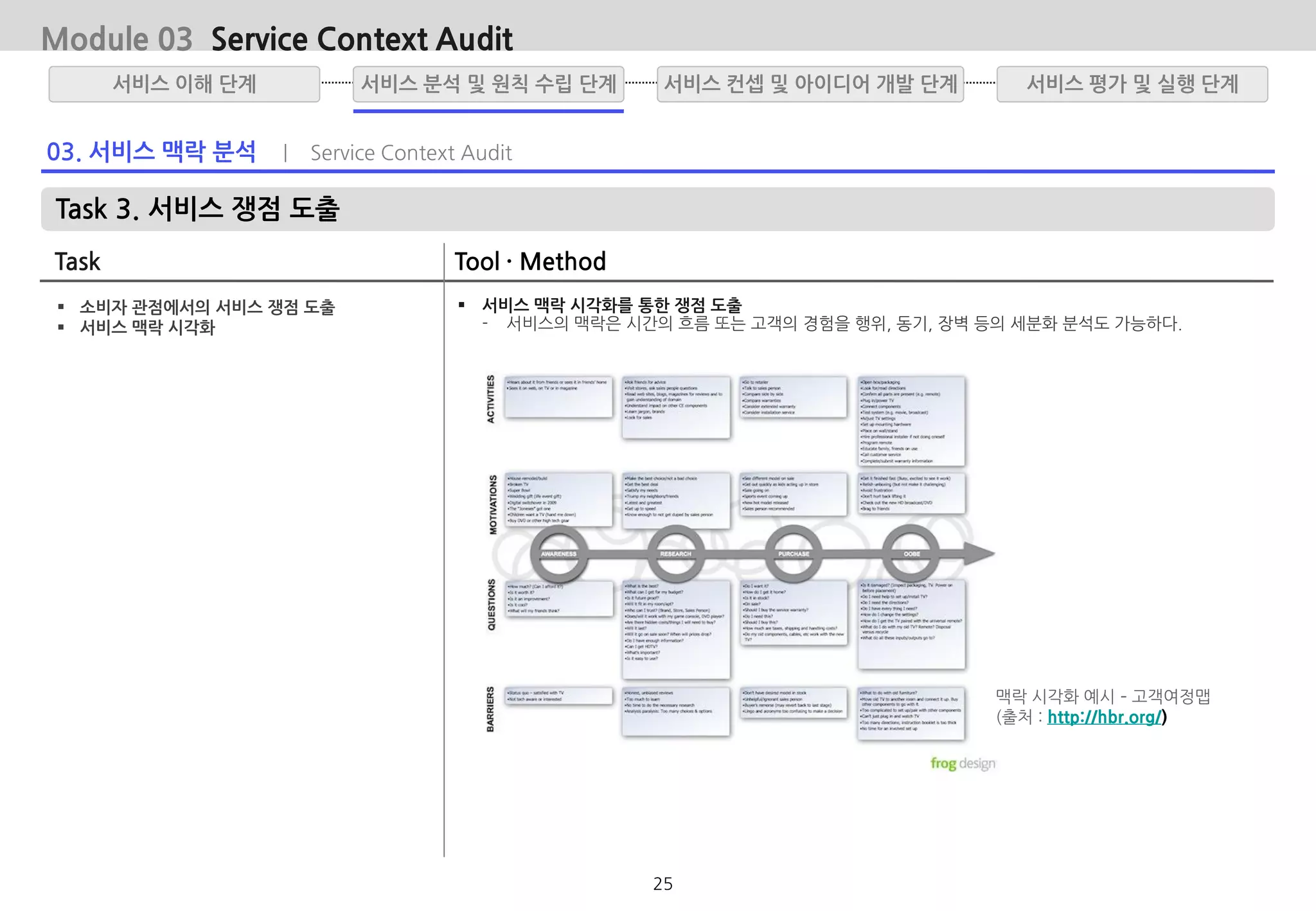
Task: Click the bold line 서비스 맥락 시각화를 통한 쟁점 도출
Action: tap(612, 305)
